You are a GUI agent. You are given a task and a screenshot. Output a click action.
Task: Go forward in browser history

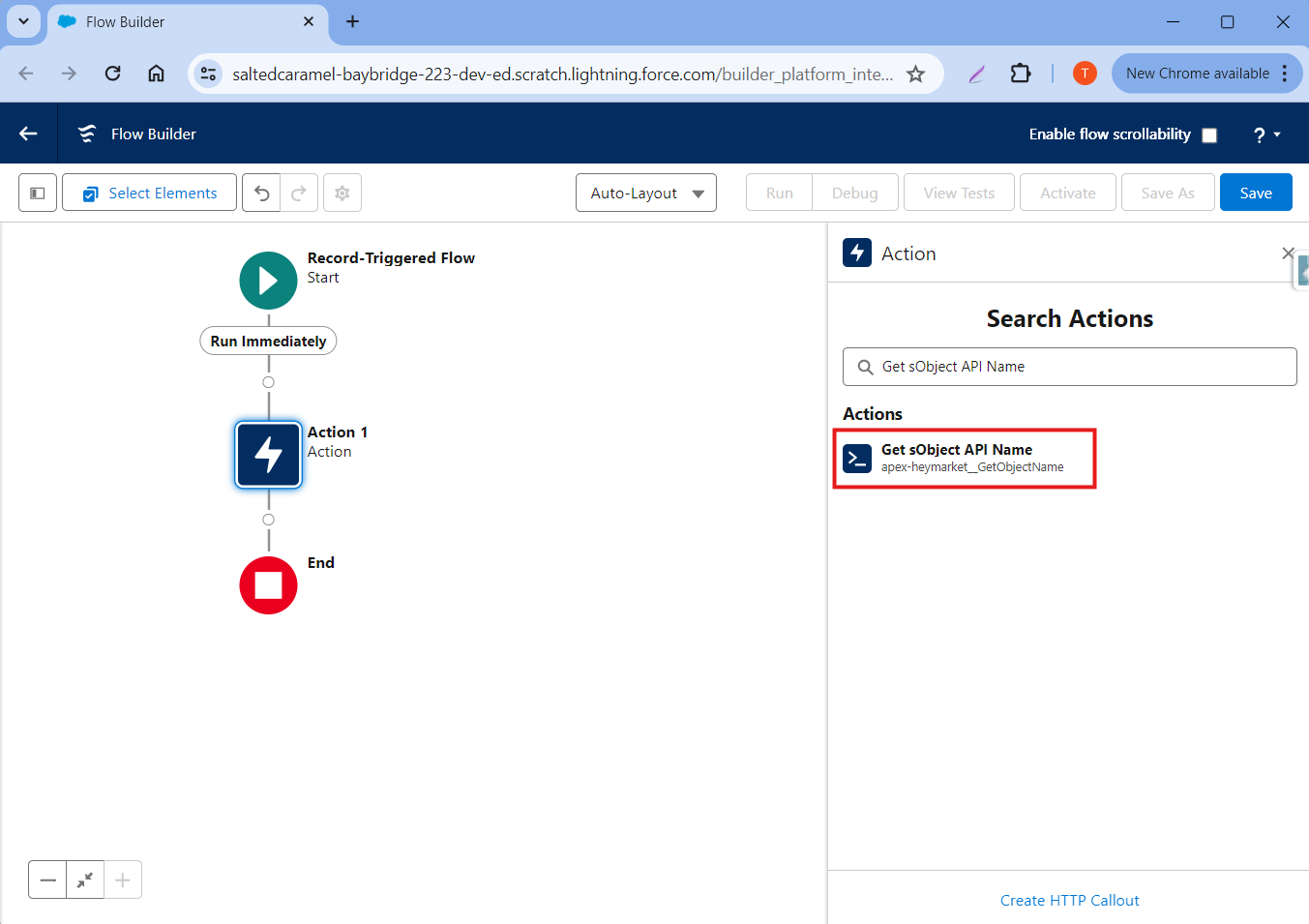(69, 74)
